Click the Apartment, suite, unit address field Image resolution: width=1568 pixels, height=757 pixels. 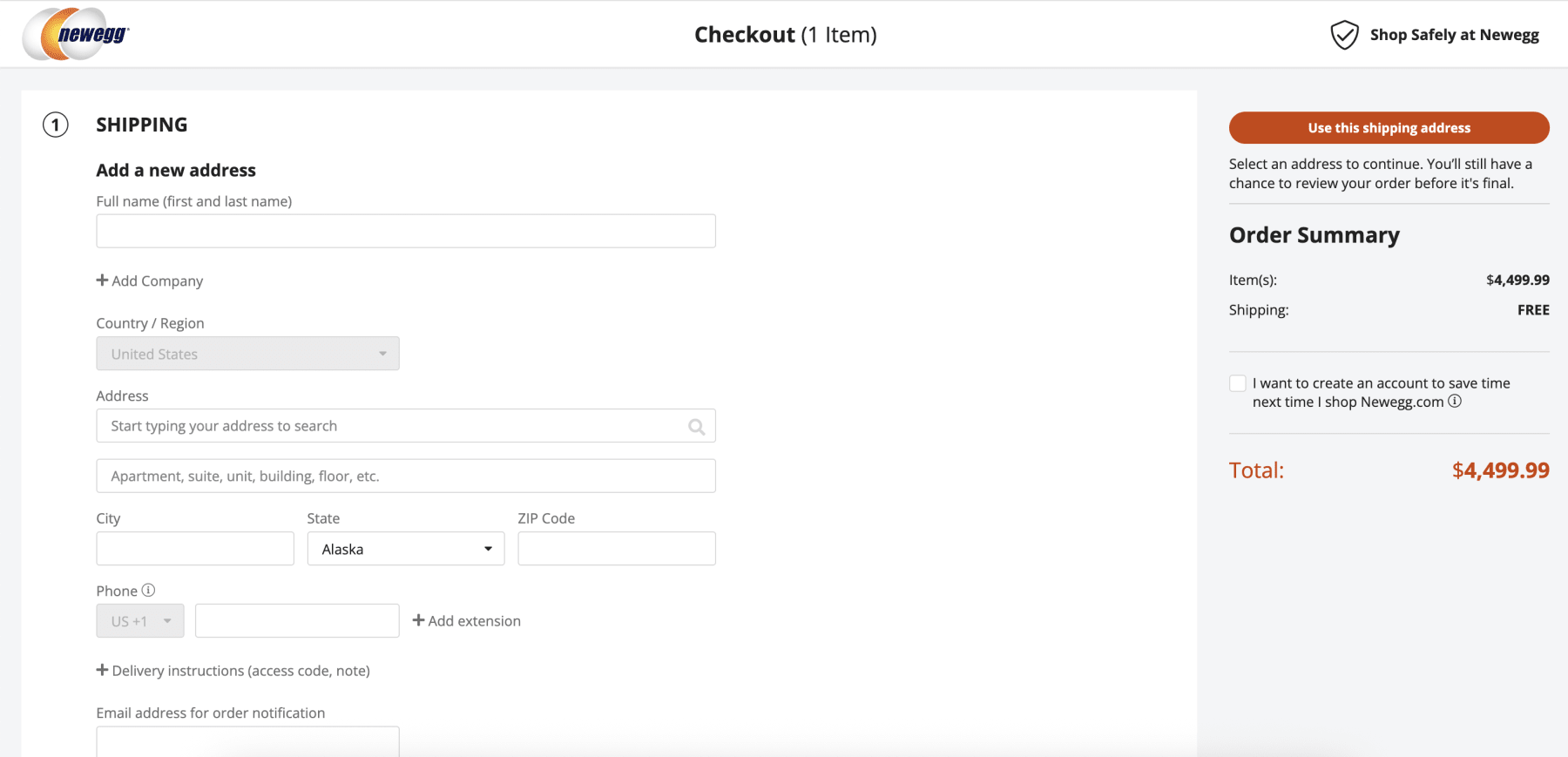coord(406,477)
